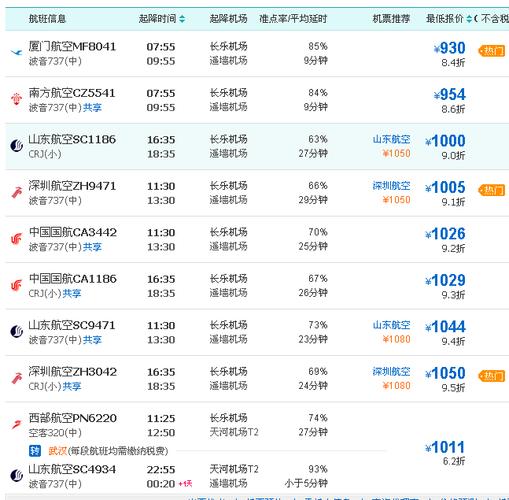
Task: Click flight name 厦门航空MF8041
Action: pos(72,46)
